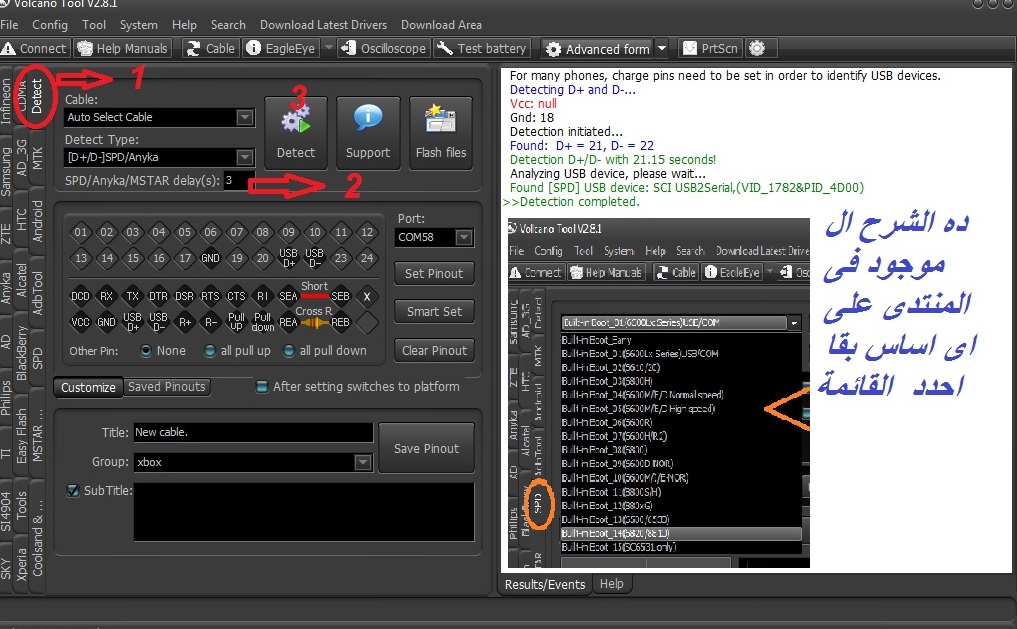
Task: Select the Samsung vertical side tab
Action: coord(6,171)
